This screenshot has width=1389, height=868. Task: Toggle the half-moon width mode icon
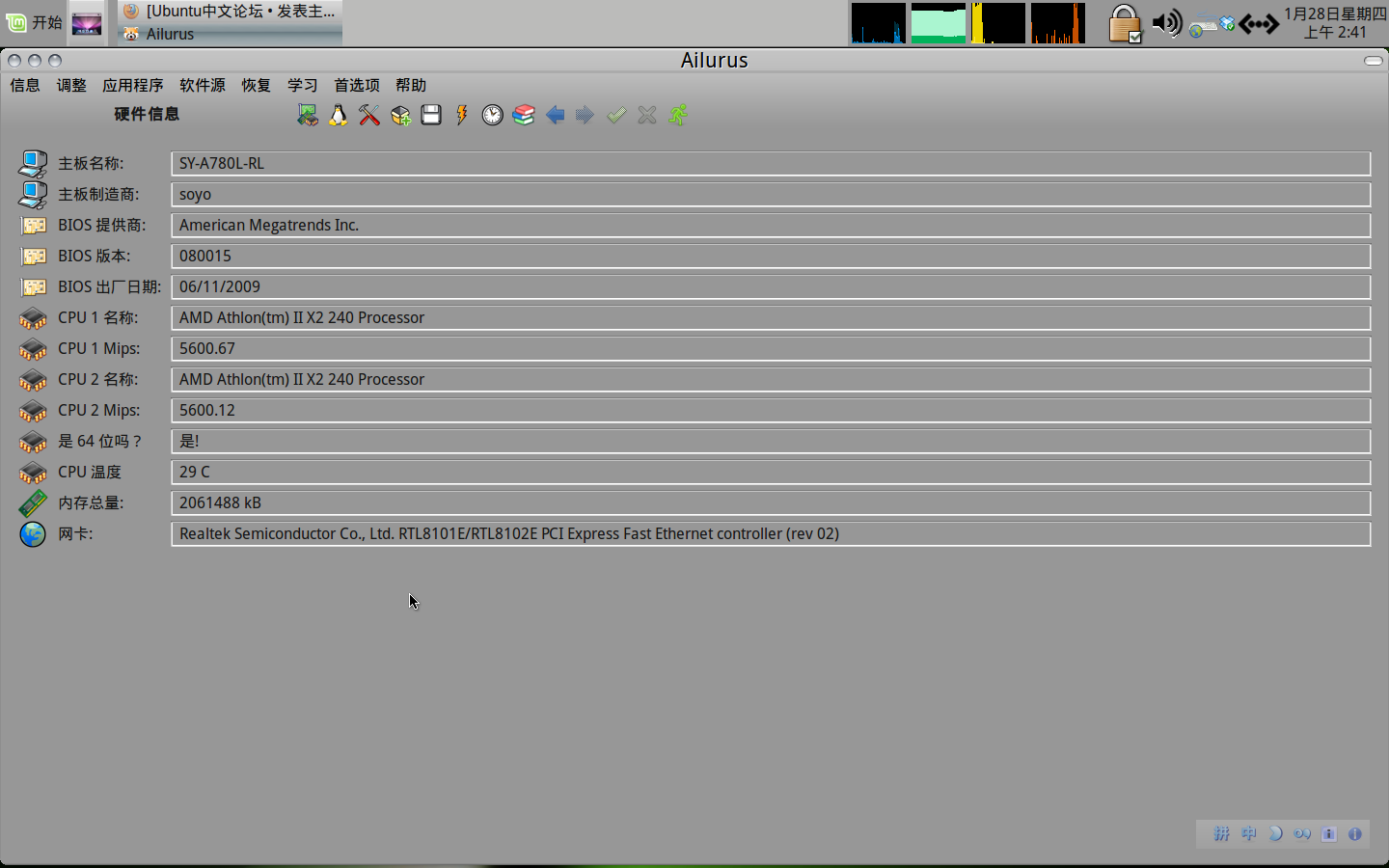point(1275,833)
